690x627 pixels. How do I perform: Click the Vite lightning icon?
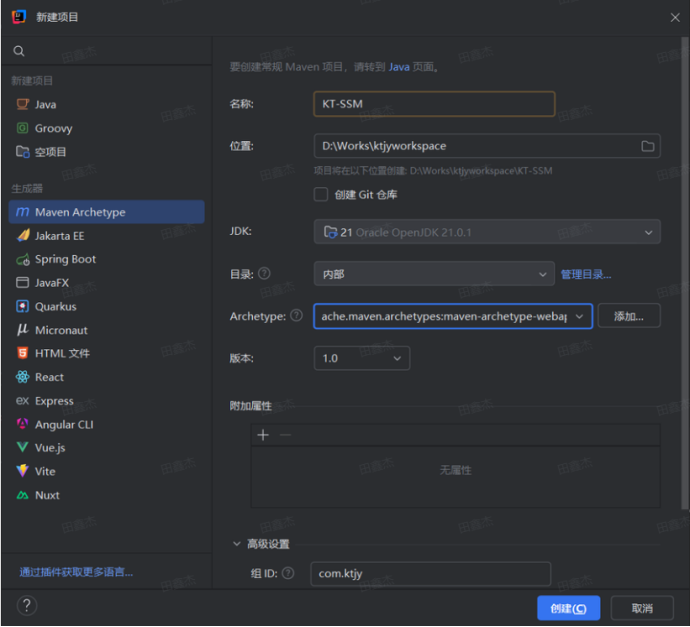pos(22,471)
